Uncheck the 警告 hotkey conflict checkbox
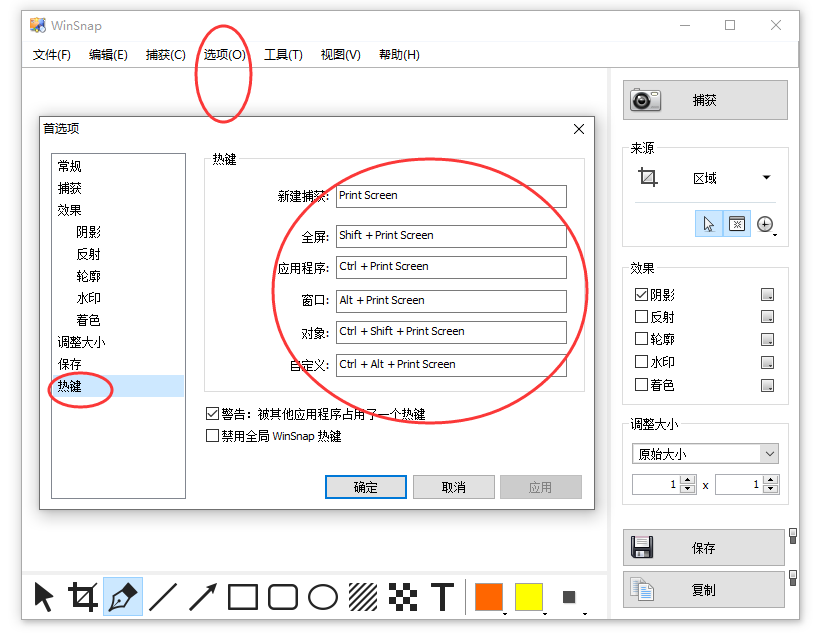818x639 pixels. 212,414
